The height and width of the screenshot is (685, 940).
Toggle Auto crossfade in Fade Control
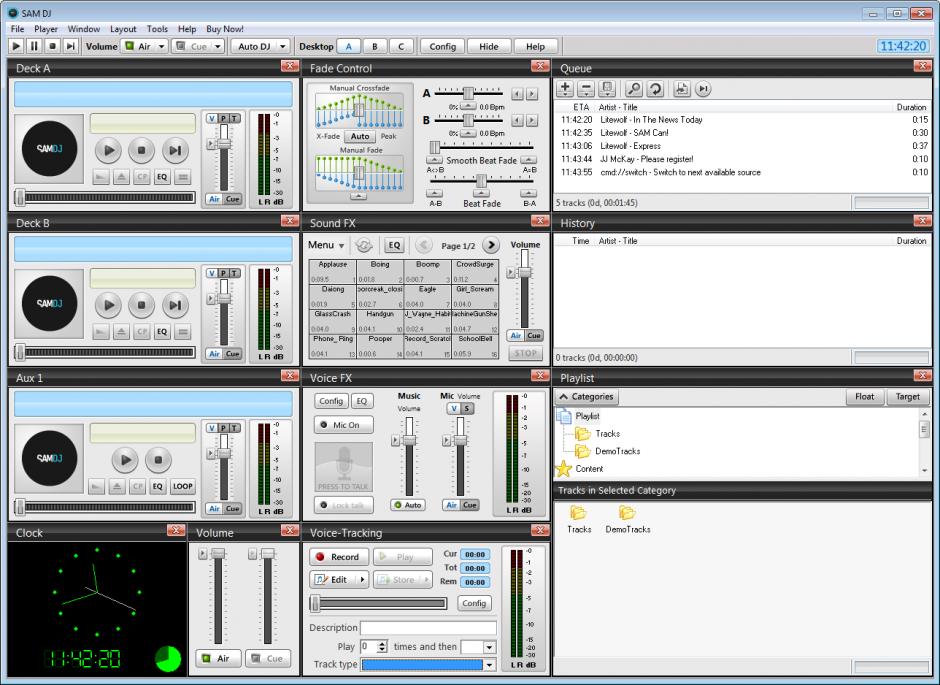pos(360,136)
